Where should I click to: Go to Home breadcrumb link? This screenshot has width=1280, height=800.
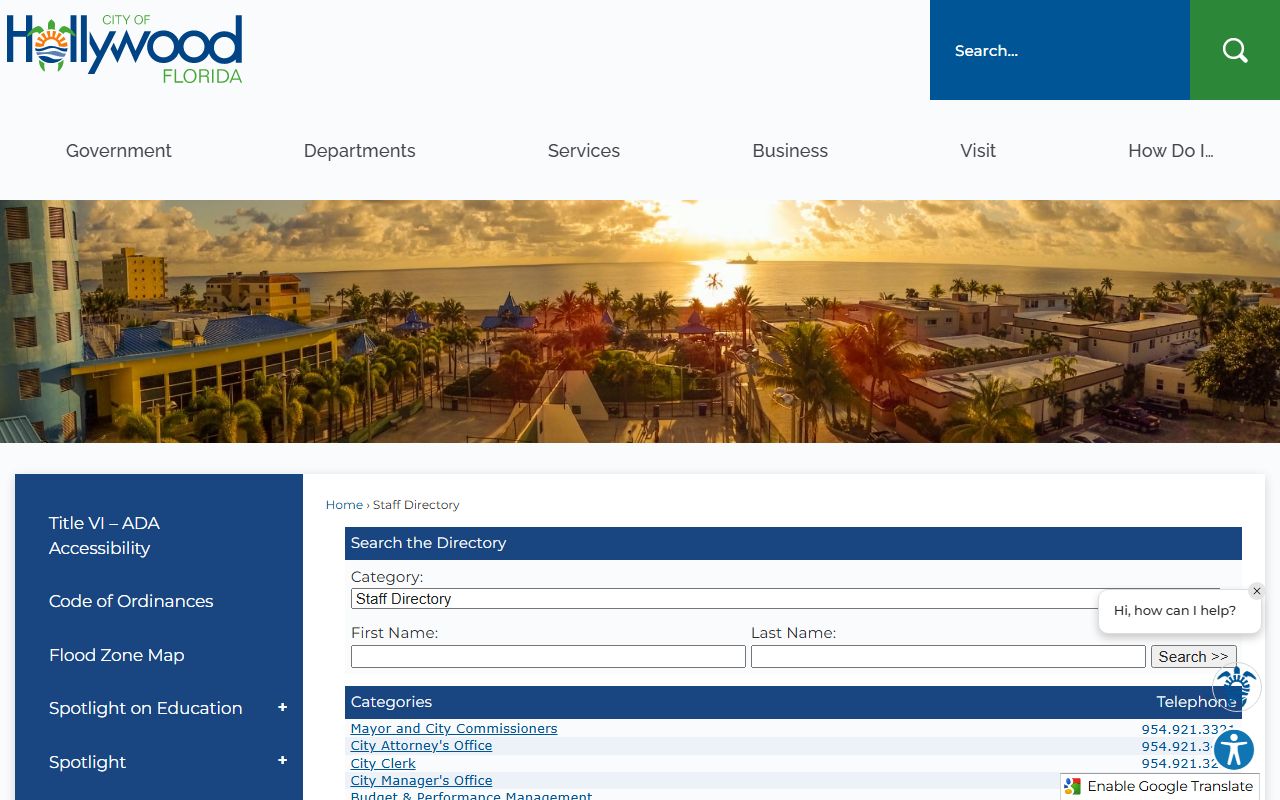(x=344, y=505)
